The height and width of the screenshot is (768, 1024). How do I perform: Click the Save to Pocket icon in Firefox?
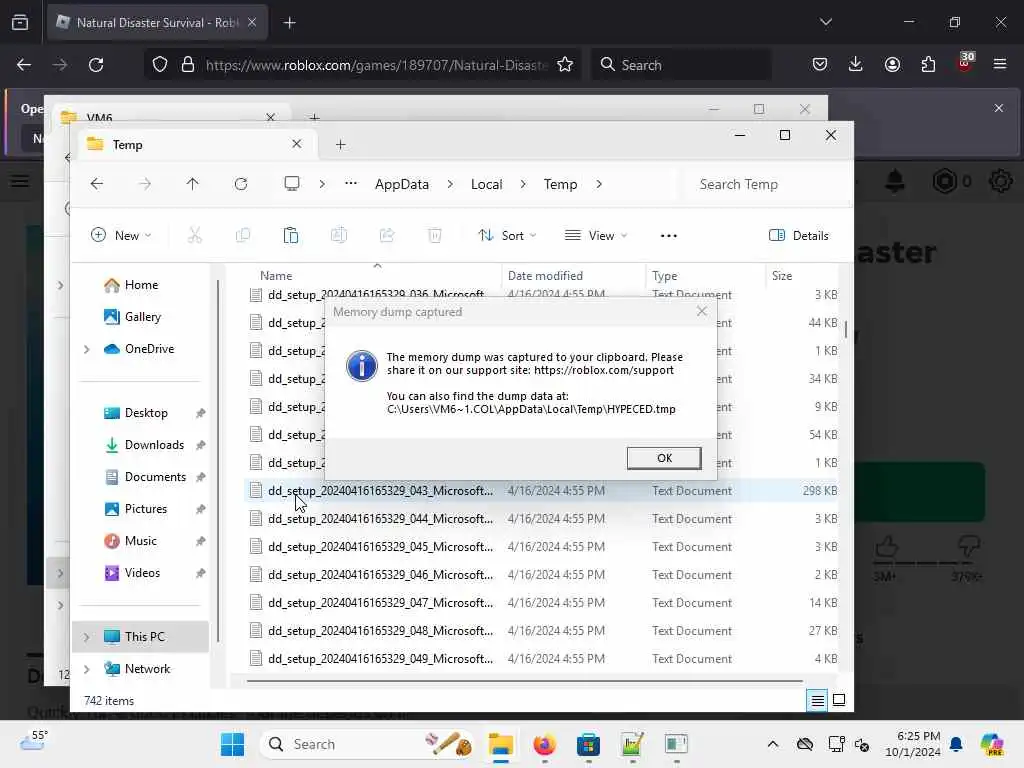820,64
